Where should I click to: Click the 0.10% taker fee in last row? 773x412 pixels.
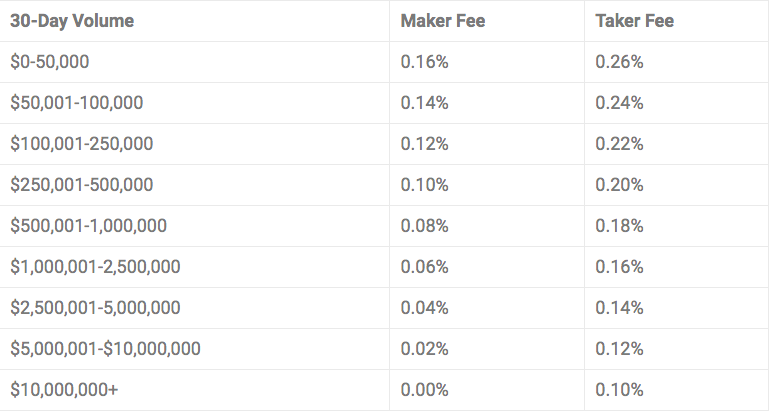tap(619, 390)
